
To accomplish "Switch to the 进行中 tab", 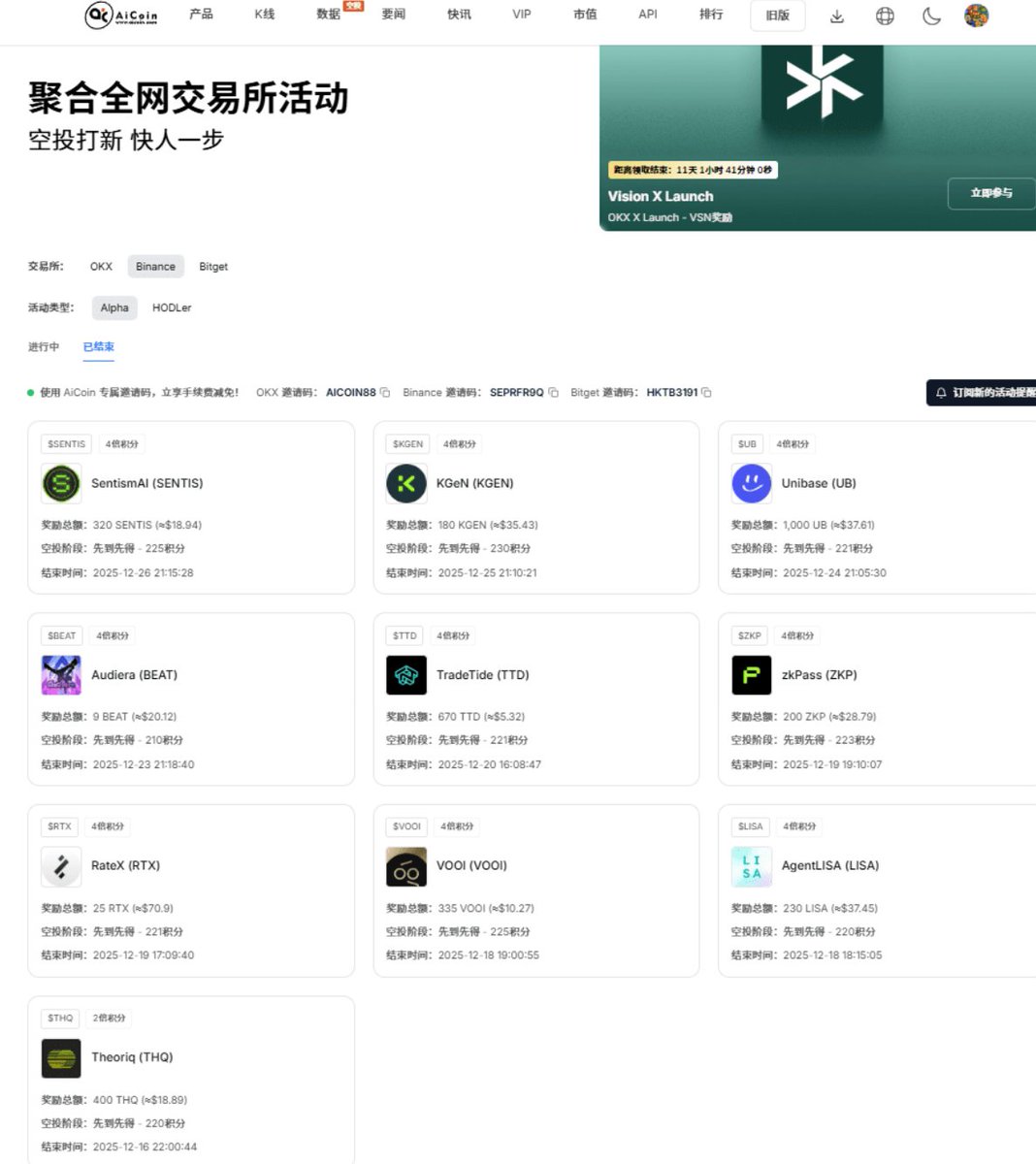I will [43, 346].
